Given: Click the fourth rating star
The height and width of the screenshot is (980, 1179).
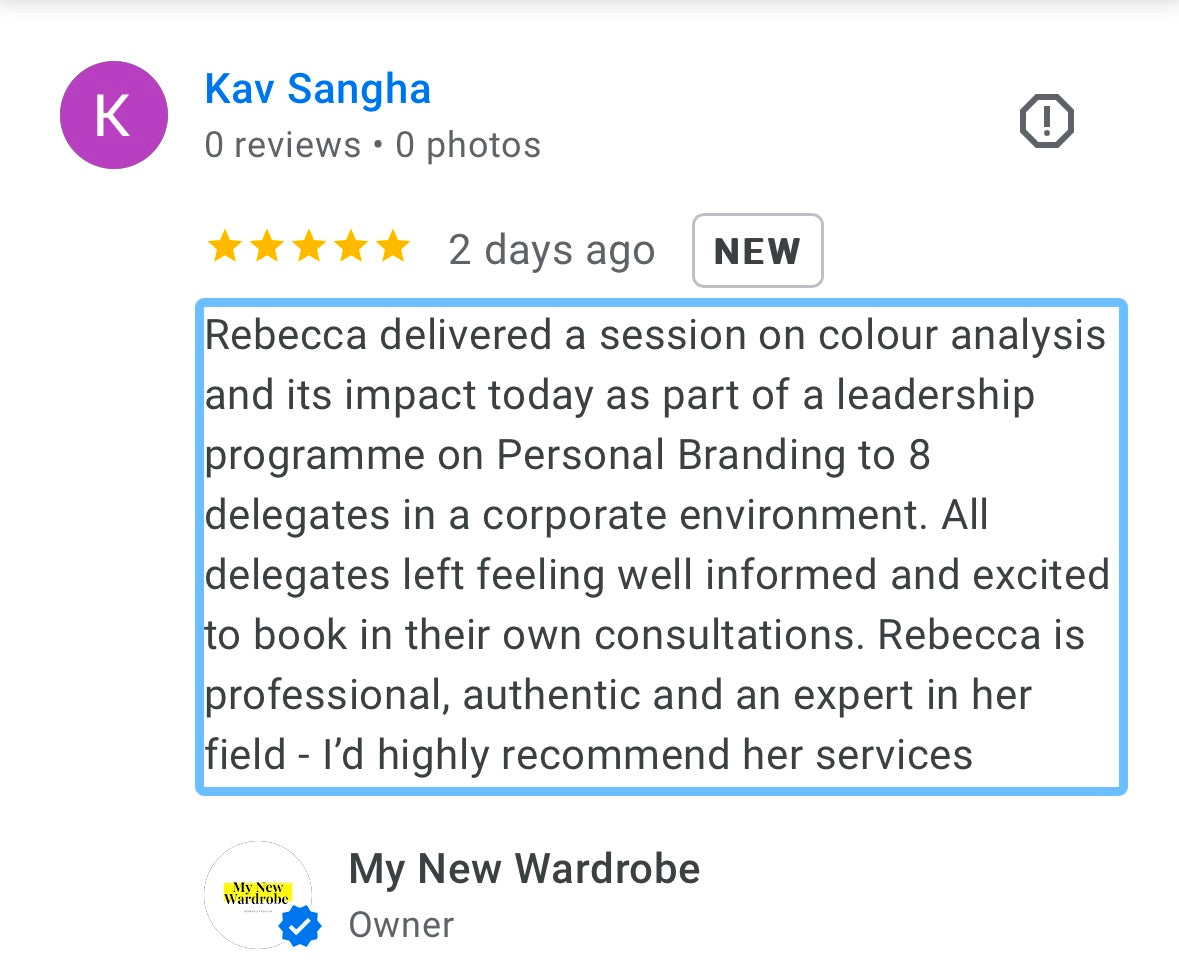Looking at the screenshot, I should click(350, 247).
